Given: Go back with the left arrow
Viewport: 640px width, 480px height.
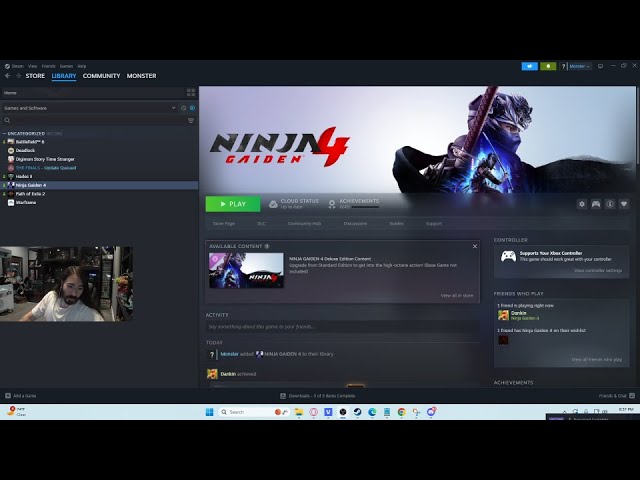Looking at the screenshot, I should coord(8,76).
